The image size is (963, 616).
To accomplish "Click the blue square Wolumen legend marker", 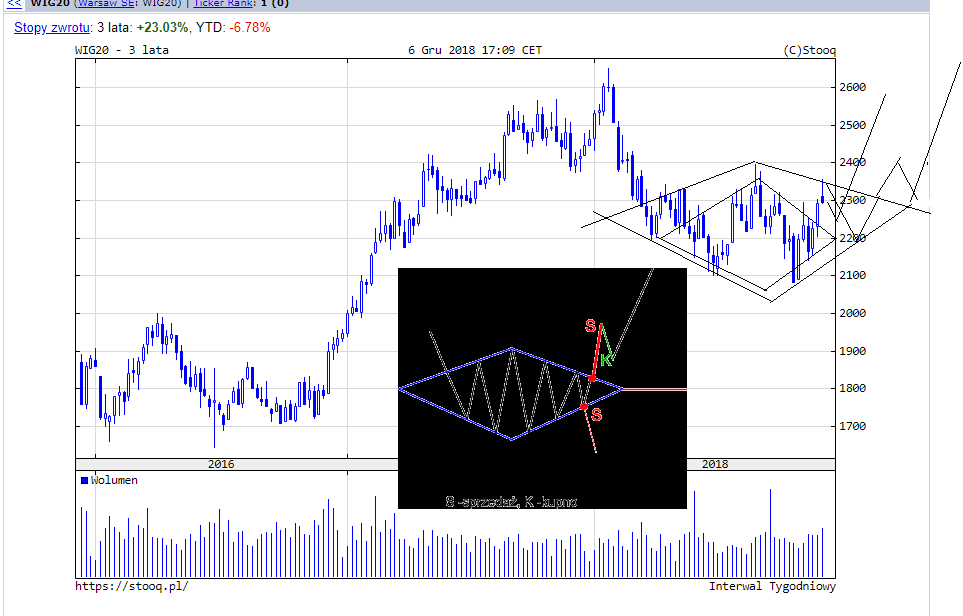I will [85, 480].
